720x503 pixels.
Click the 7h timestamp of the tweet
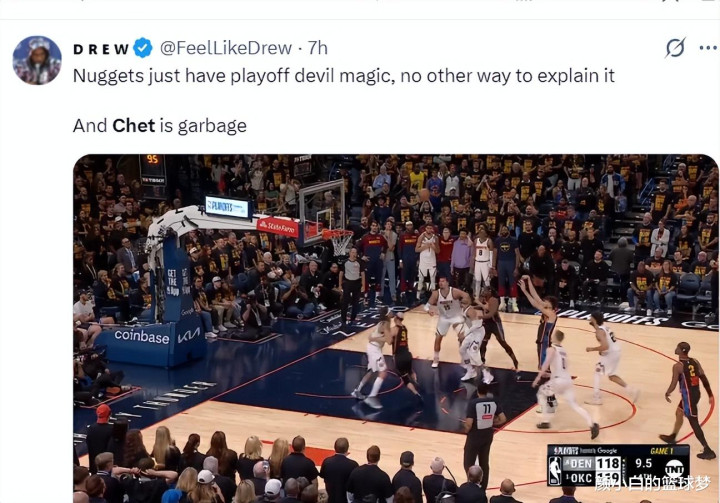pos(317,48)
